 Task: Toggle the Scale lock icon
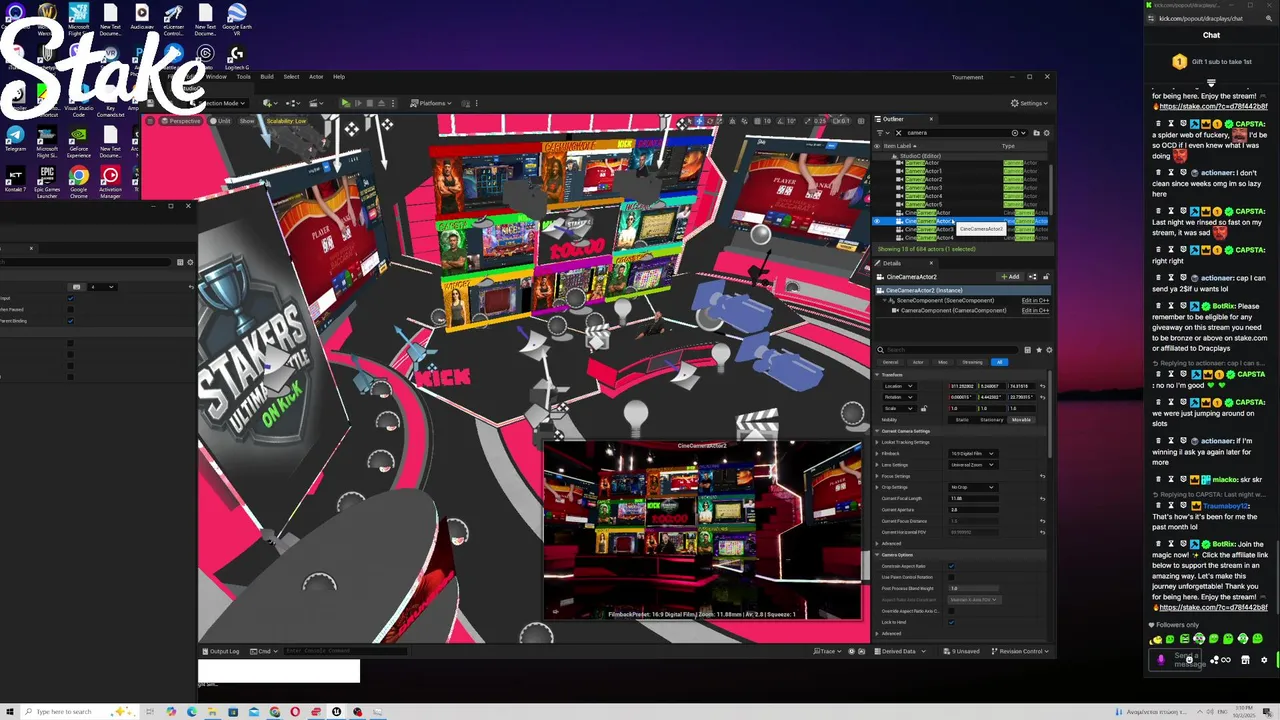point(924,409)
